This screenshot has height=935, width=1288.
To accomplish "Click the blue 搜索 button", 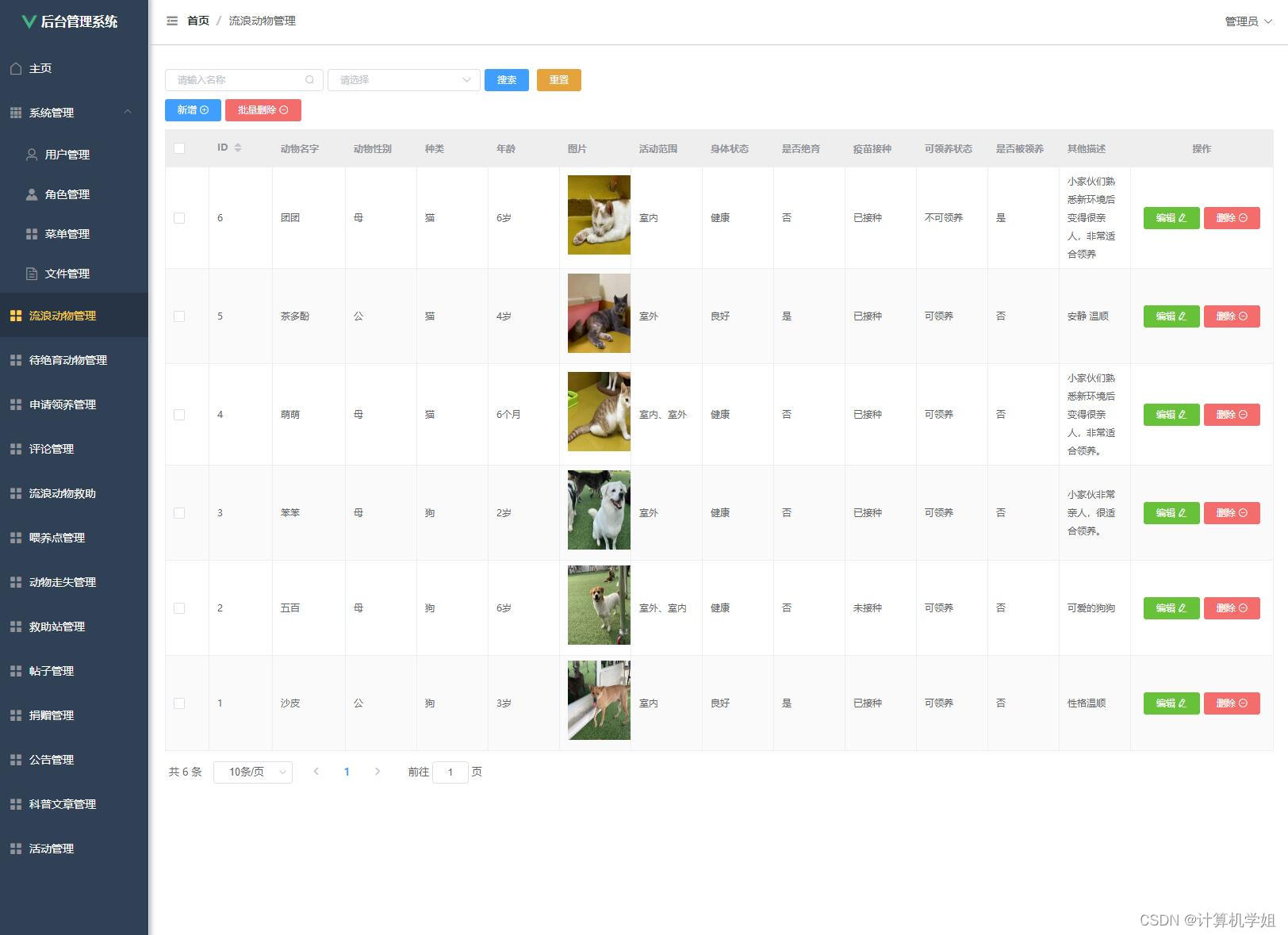I will tap(507, 80).
